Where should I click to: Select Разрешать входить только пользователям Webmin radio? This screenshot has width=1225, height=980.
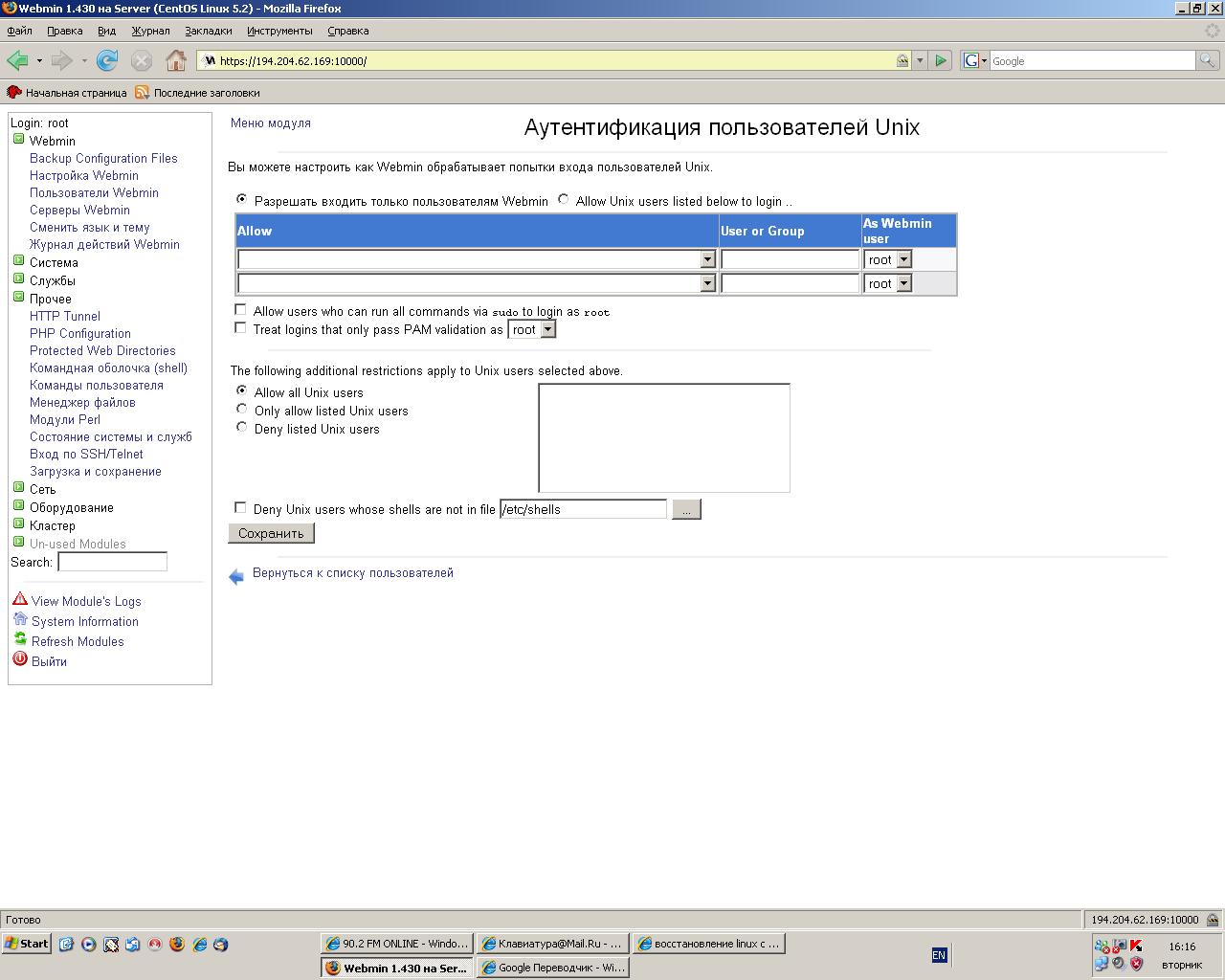(x=241, y=199)
